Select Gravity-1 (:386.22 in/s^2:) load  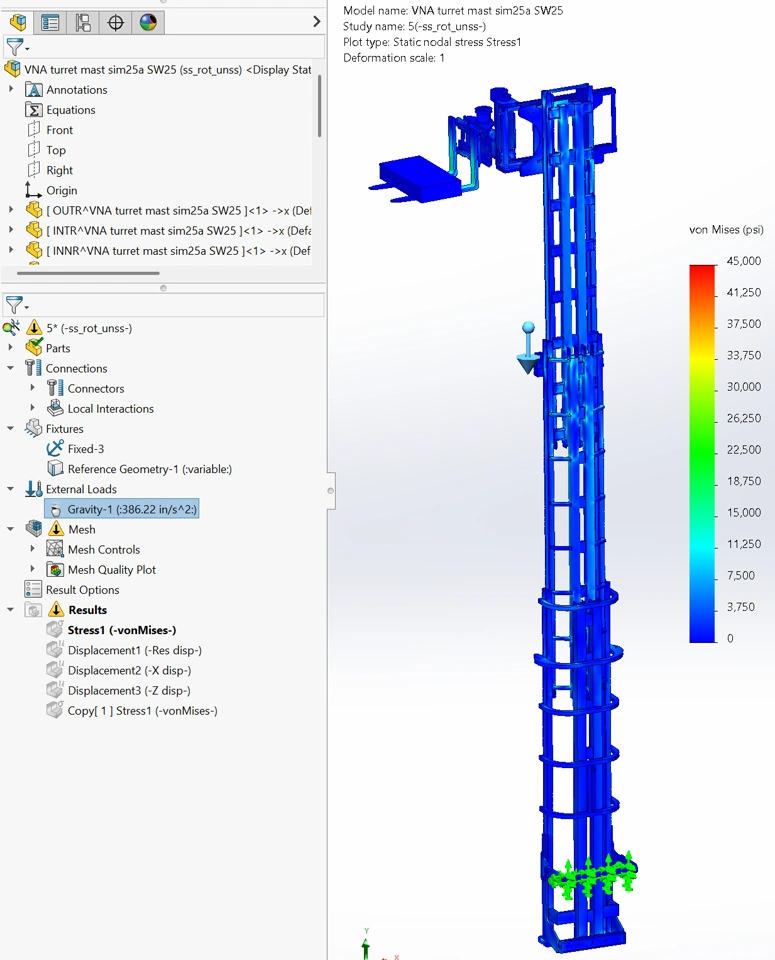point(122,509)
